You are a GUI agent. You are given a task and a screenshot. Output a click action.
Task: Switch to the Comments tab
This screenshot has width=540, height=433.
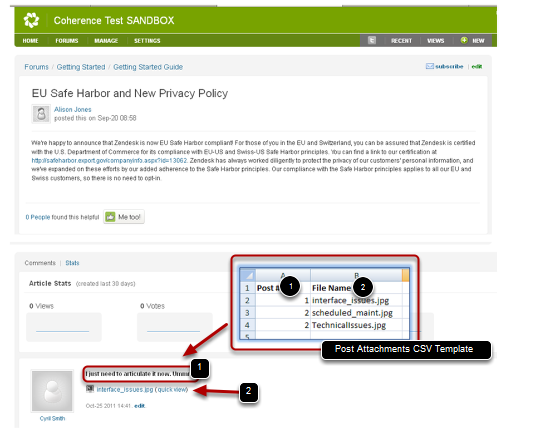point(40,263)
